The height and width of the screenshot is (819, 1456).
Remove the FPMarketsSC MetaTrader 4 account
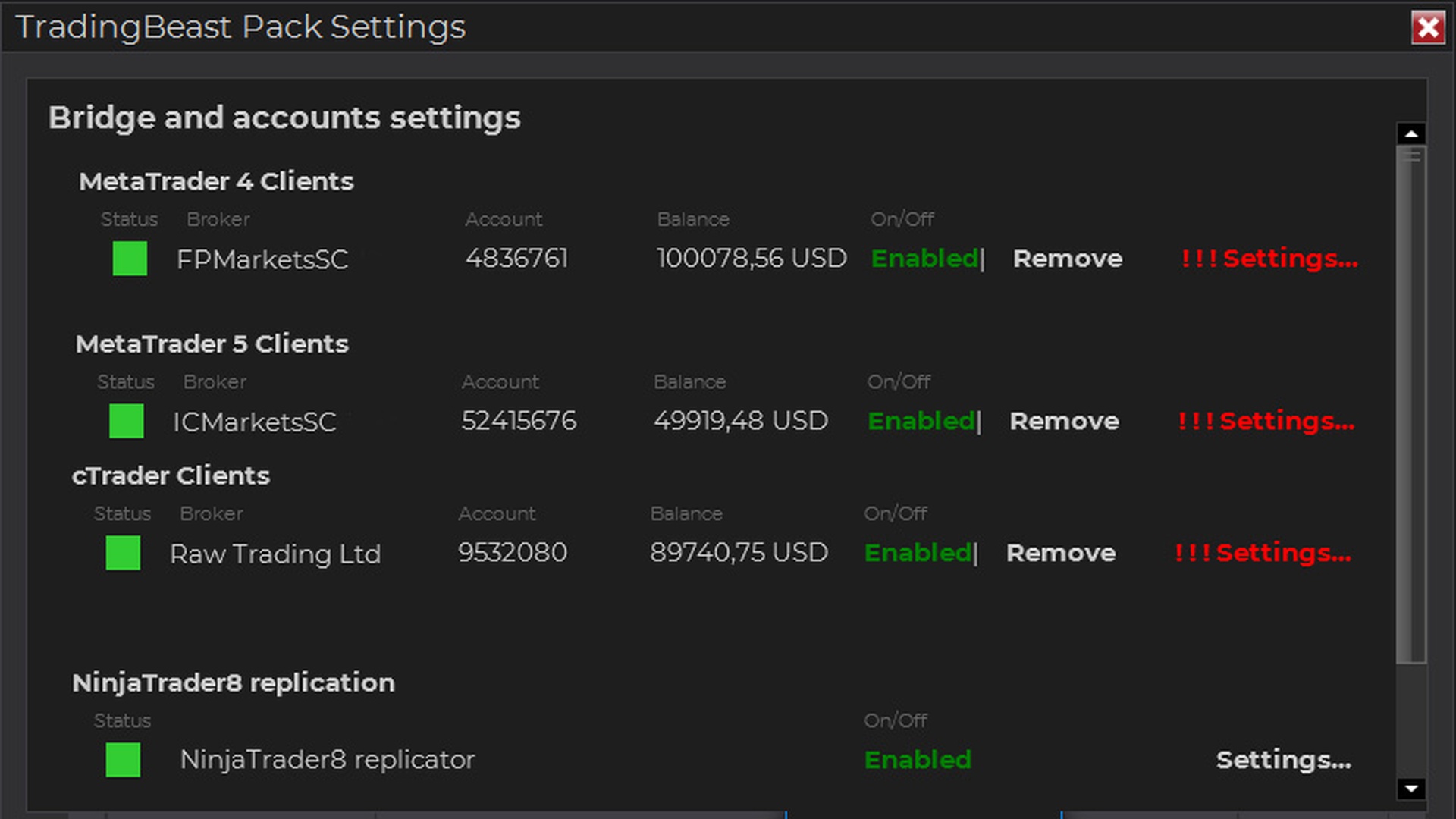click(x=1067, y=259)
